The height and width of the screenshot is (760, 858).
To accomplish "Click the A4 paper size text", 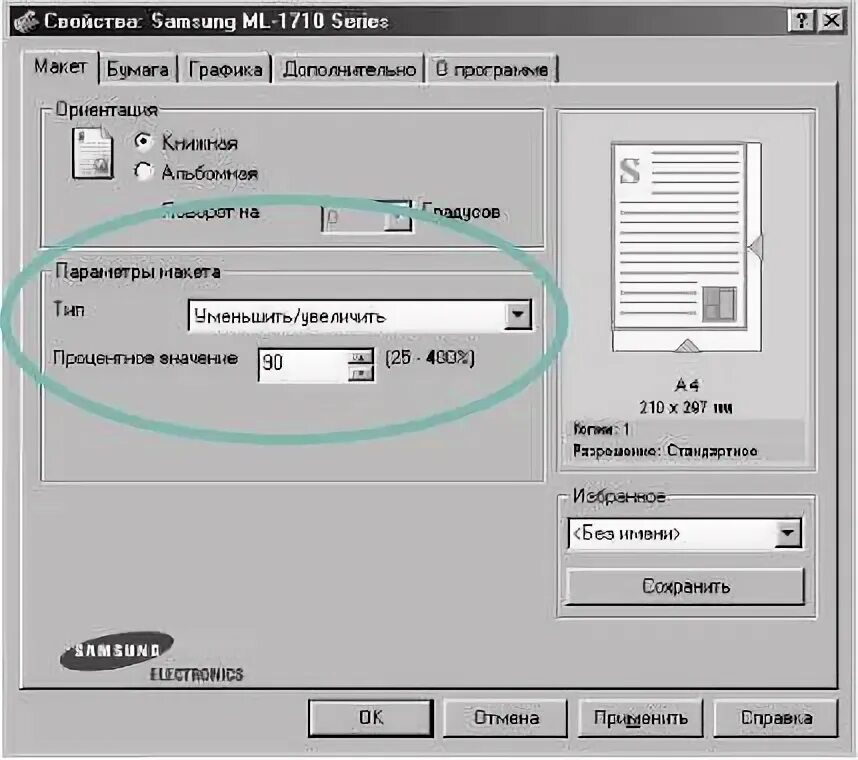I will [x=687, y=385].
